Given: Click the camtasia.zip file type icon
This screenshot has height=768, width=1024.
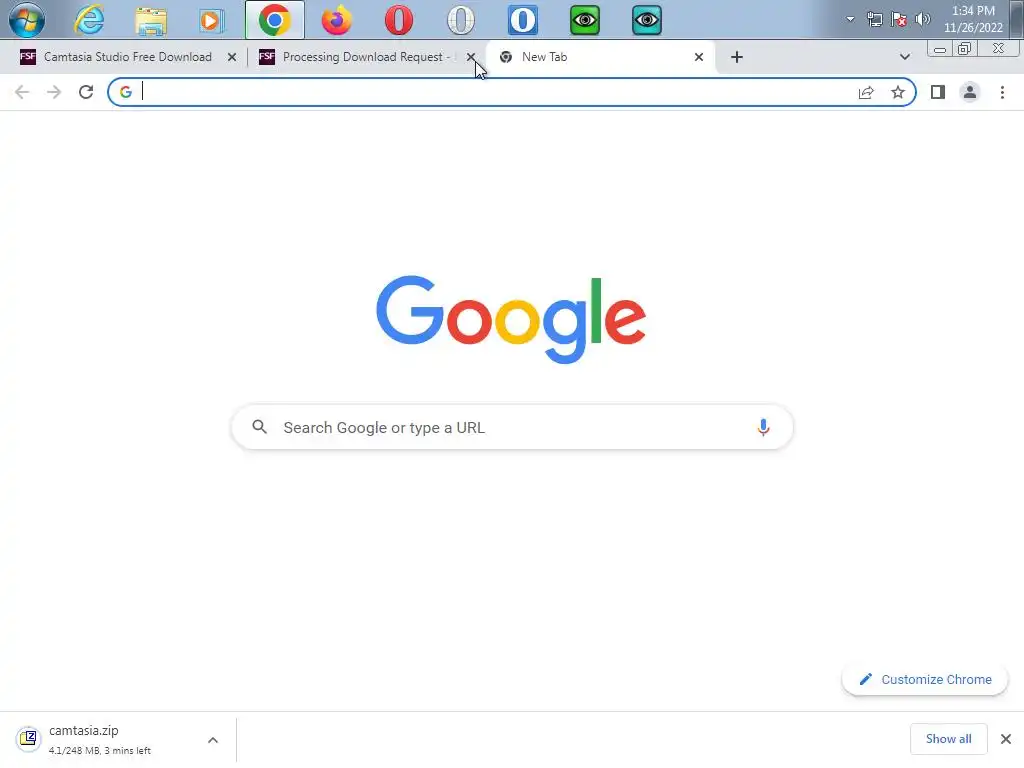Looking at the screenshot, I should tap(28, 739).
